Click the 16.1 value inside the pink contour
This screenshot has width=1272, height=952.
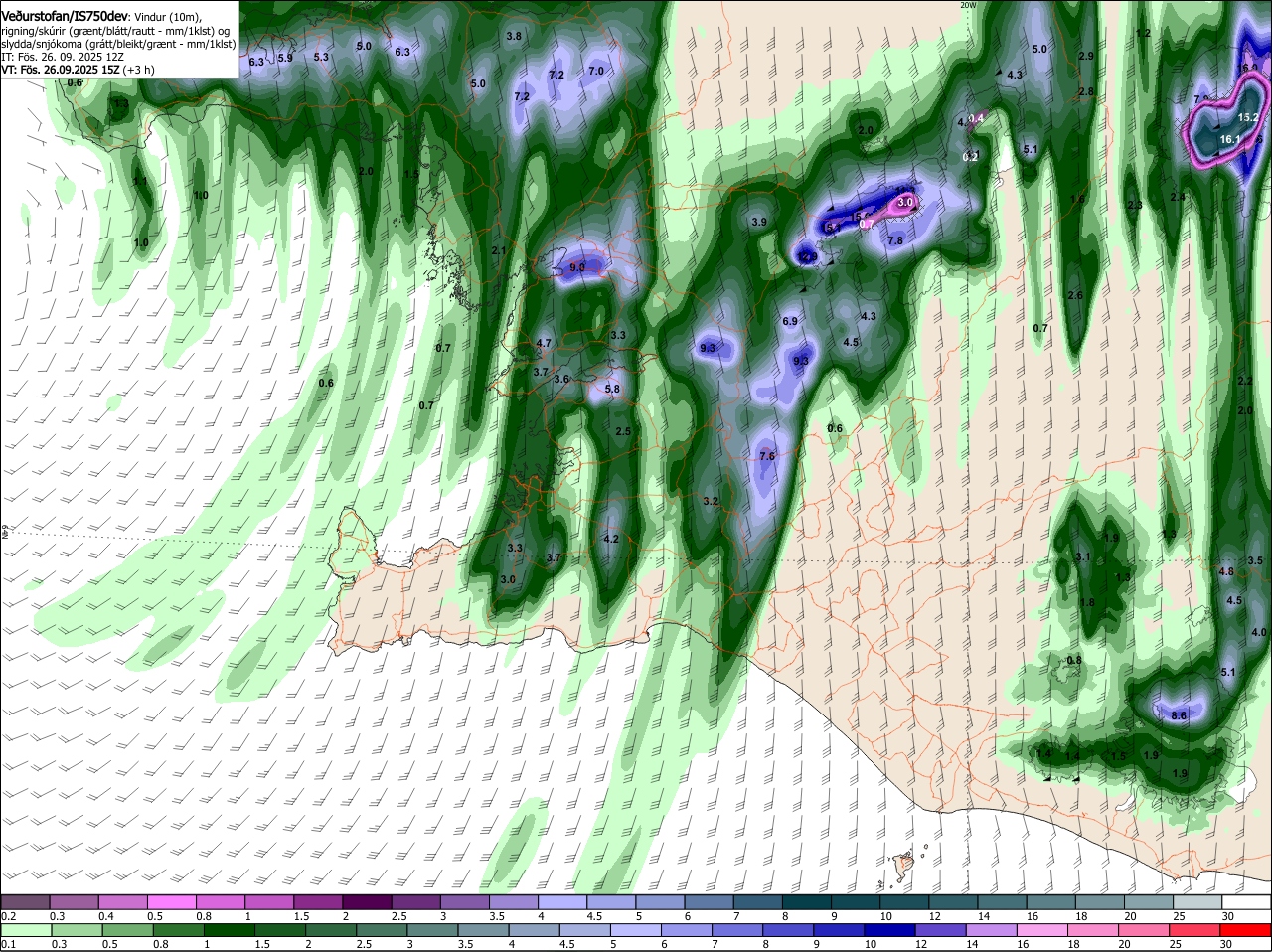[1230, 140]
